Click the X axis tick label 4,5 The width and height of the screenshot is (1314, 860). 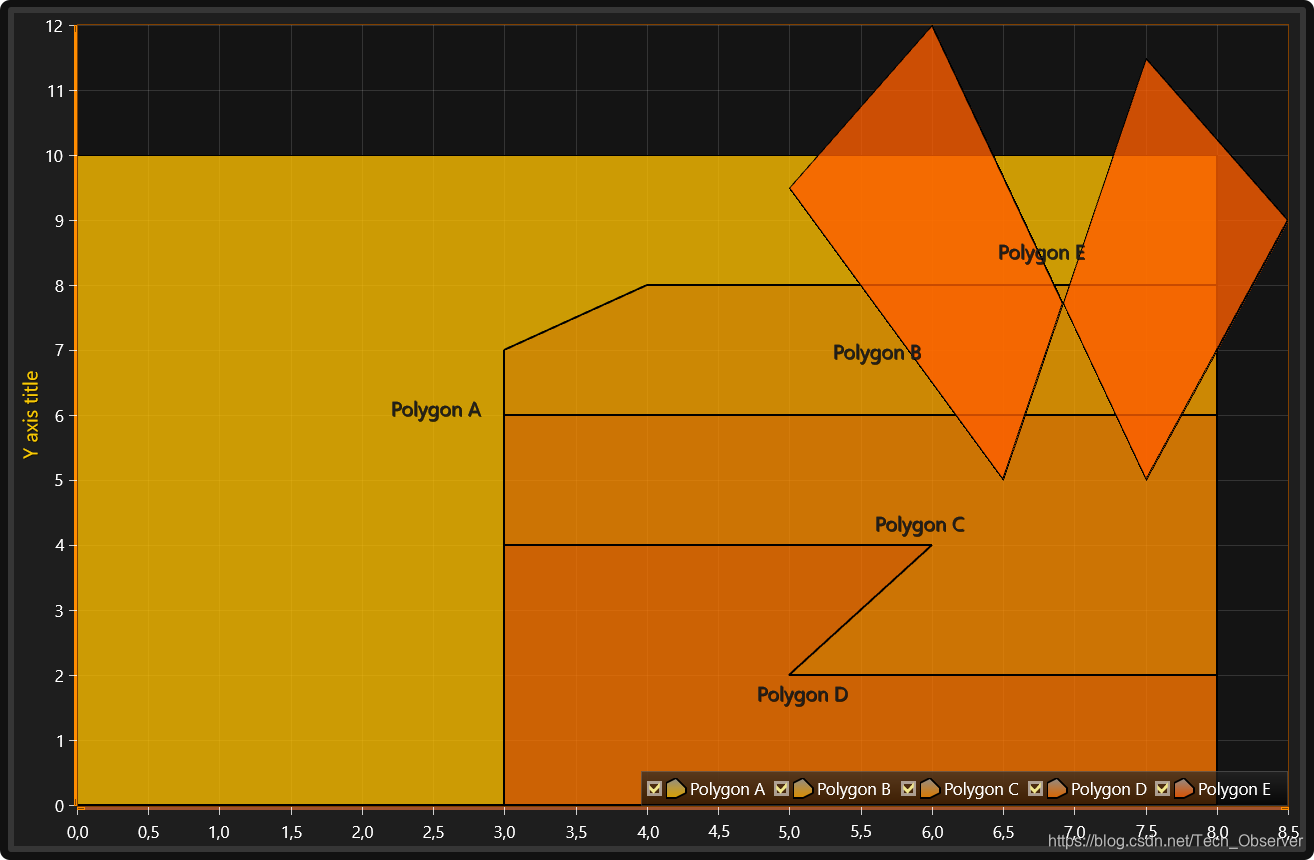click(x=718, y=832)
